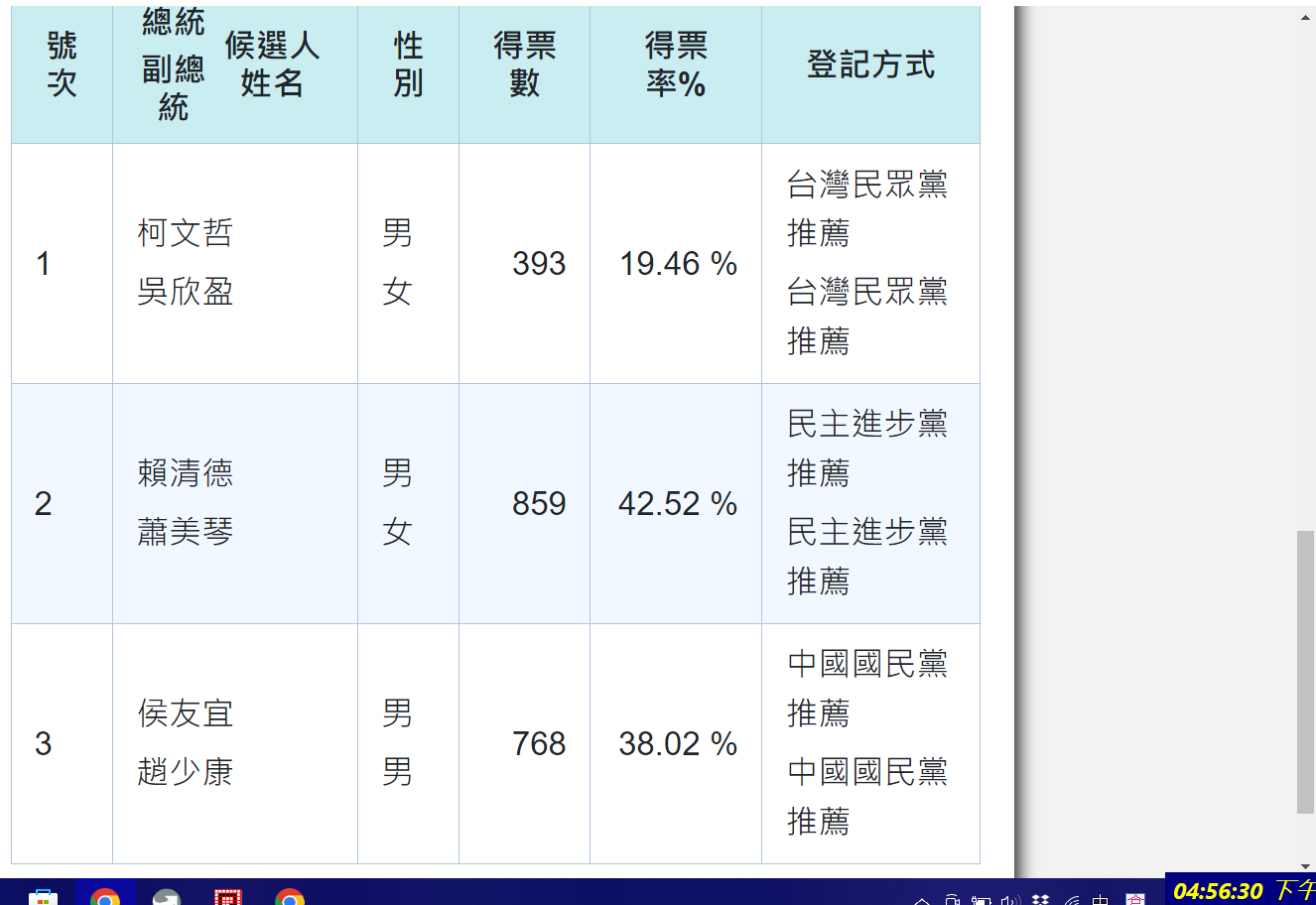Click the vertical scrollbar thumb
The width and height of the screenshot is (1316, 905).
tap(1306, 672)
